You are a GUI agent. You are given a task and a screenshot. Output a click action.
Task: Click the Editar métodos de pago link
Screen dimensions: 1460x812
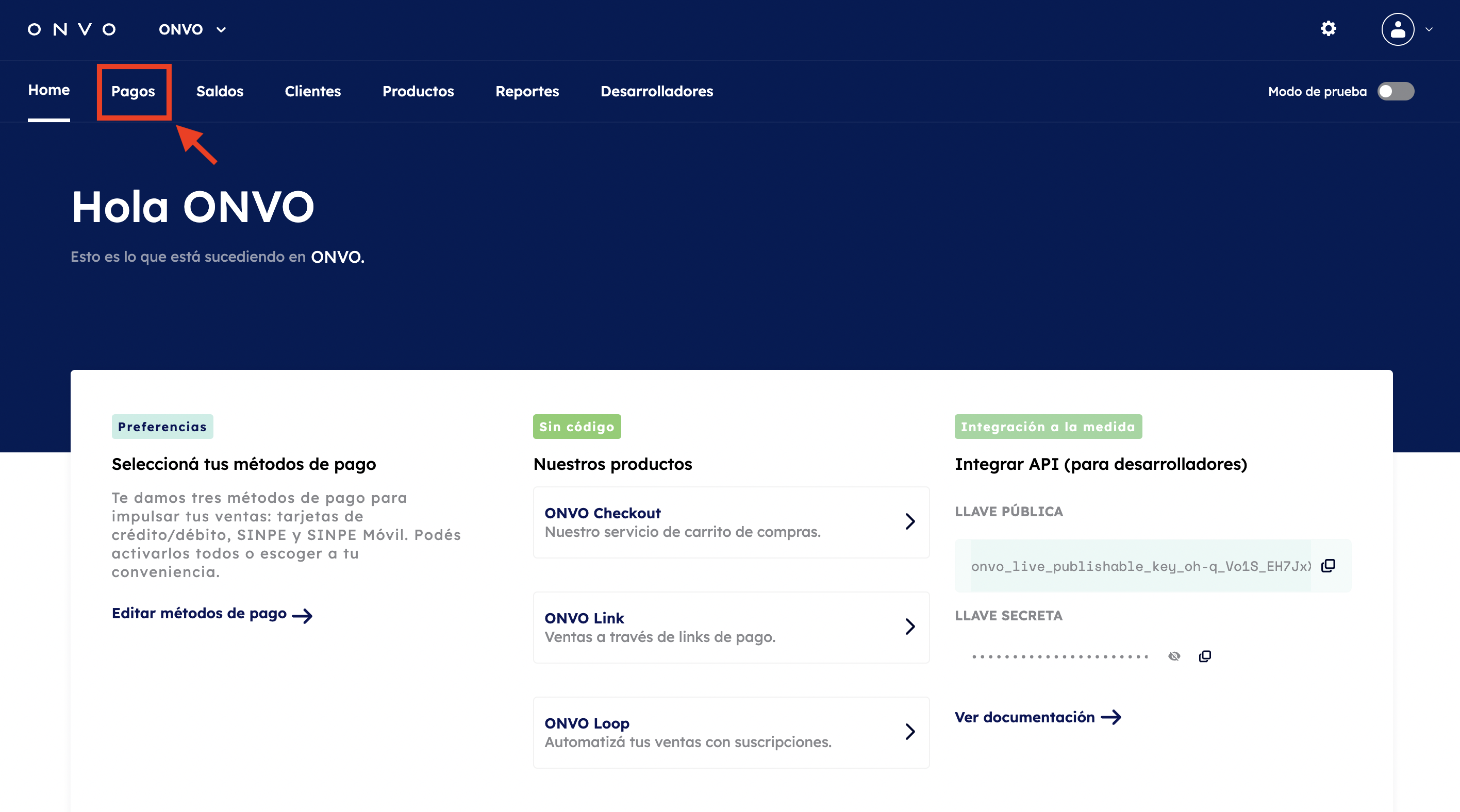tap(212, 614)
